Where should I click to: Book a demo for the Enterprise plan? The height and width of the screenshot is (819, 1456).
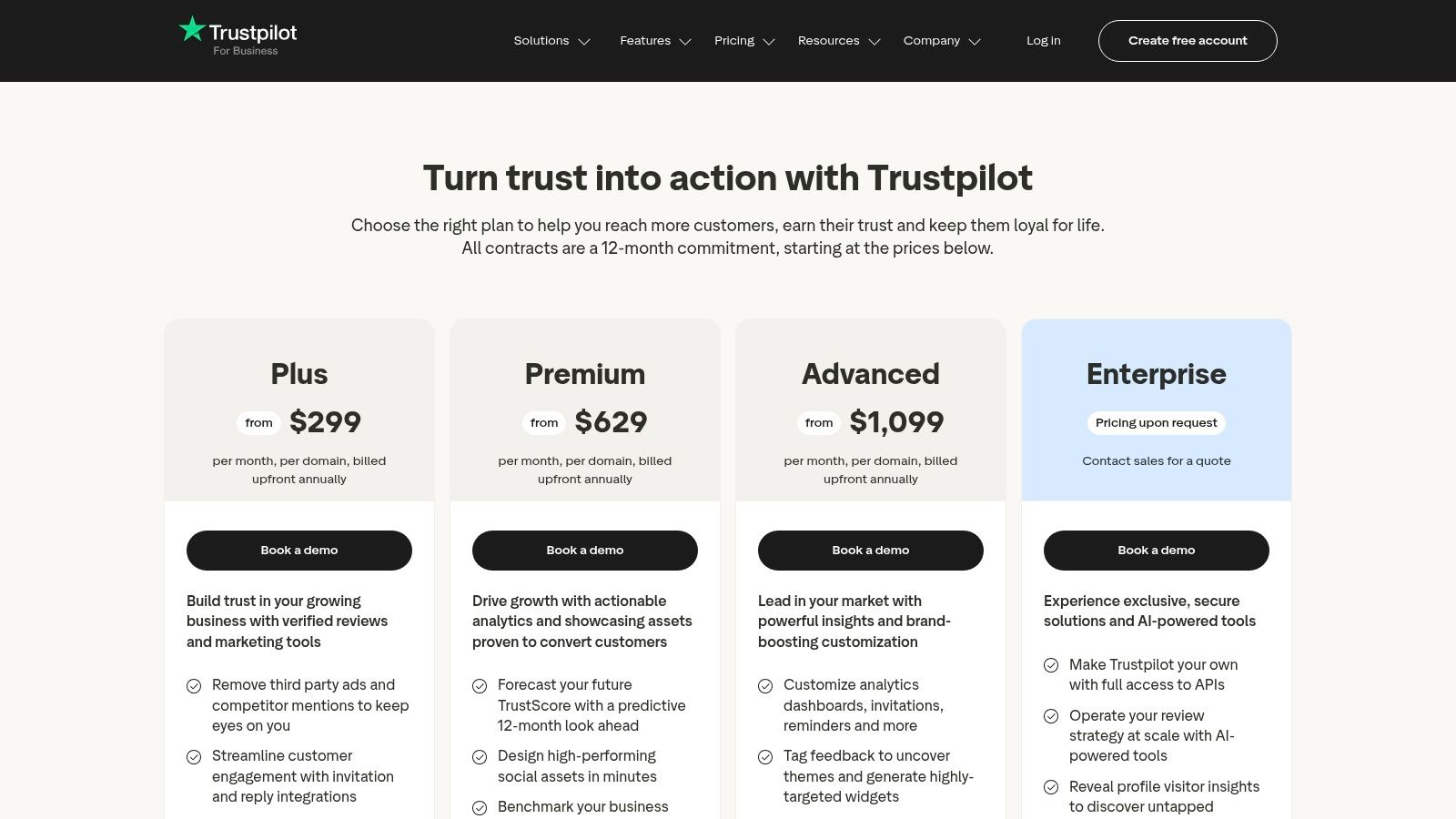1156,550
